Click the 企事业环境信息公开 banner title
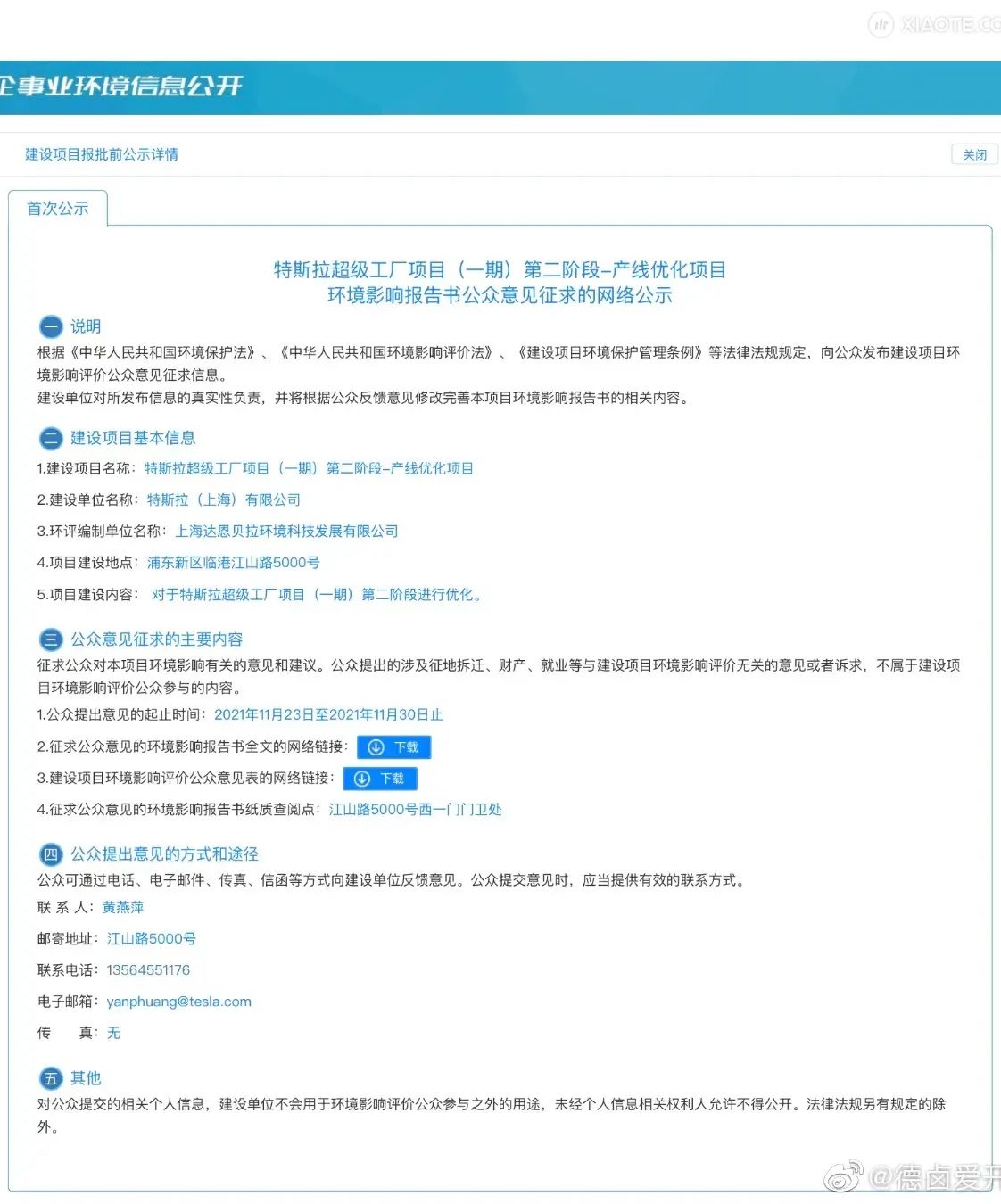1001x1204 pixels. coord(121,86)
